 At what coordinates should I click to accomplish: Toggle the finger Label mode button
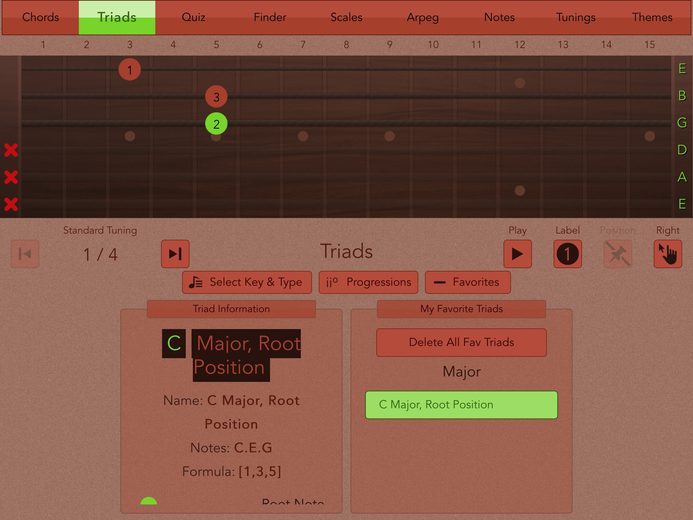point(567,254)
